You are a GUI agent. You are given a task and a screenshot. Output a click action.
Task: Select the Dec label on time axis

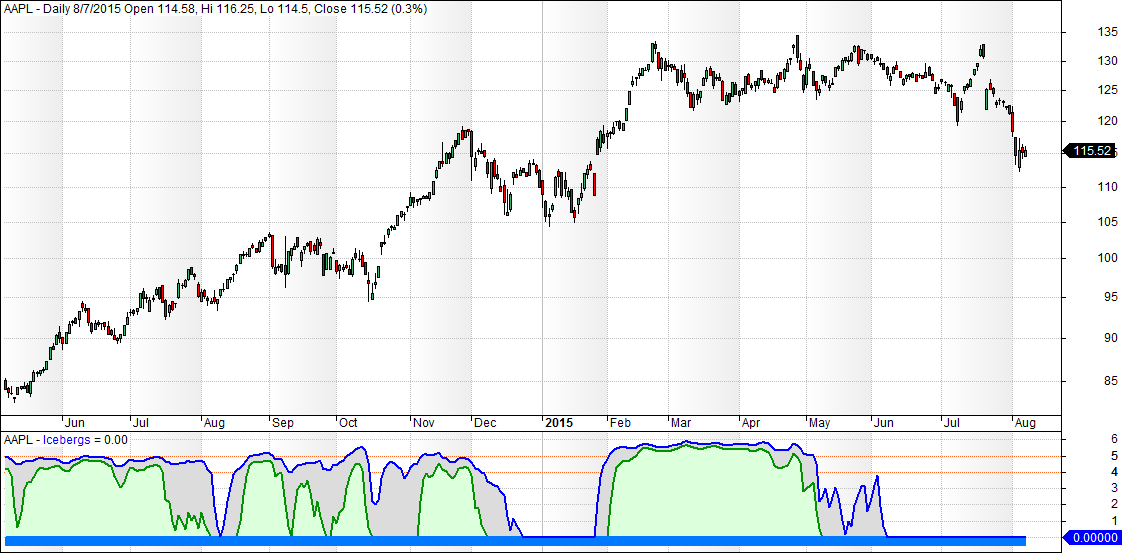click(x=486, y=423)
